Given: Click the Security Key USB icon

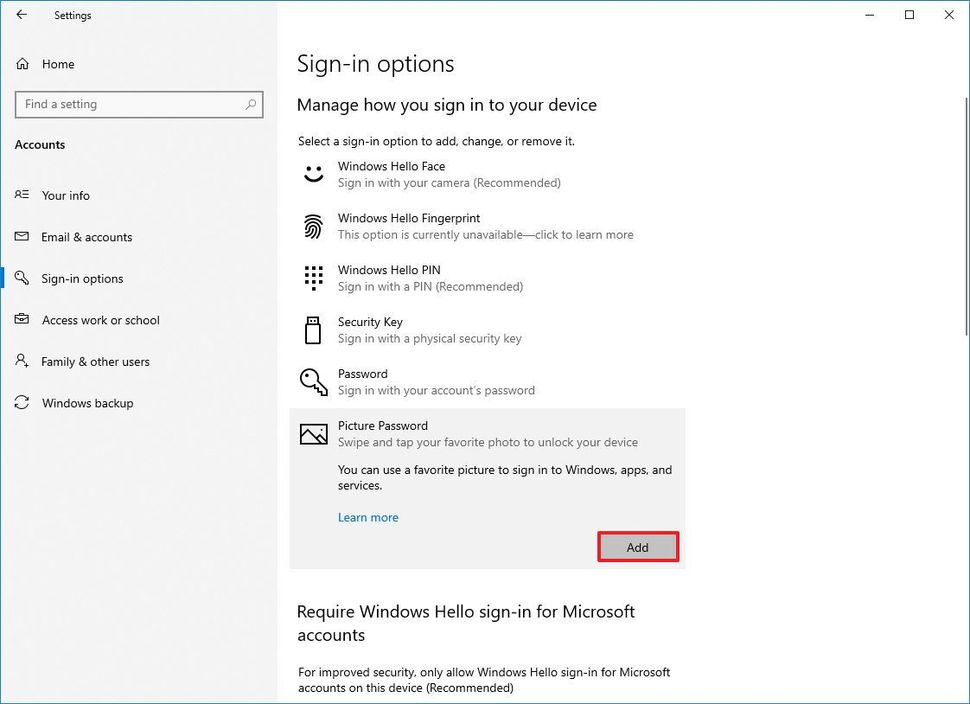Looking at the screenshot, I should [x=314, y=330].
